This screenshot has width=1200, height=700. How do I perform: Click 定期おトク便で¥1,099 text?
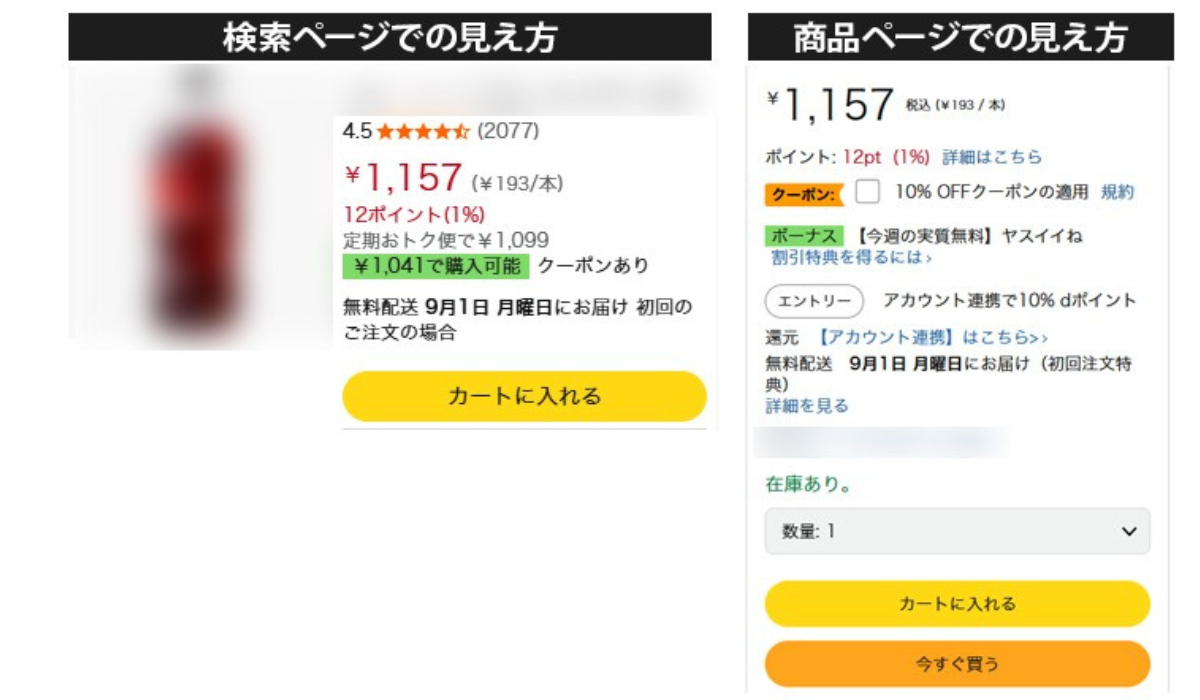(446, 241)
